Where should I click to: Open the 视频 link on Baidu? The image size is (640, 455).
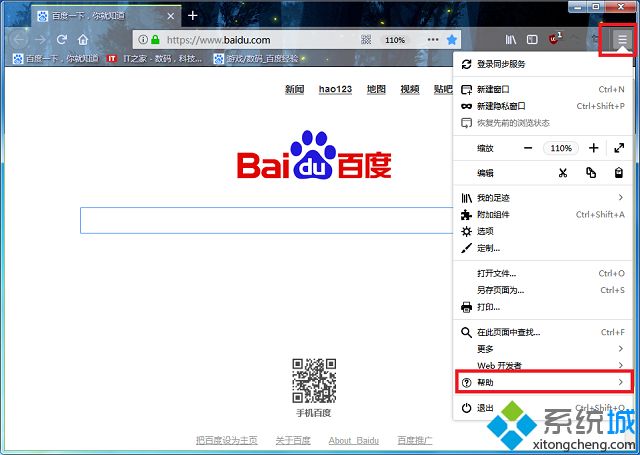click(x=410, y=89)
